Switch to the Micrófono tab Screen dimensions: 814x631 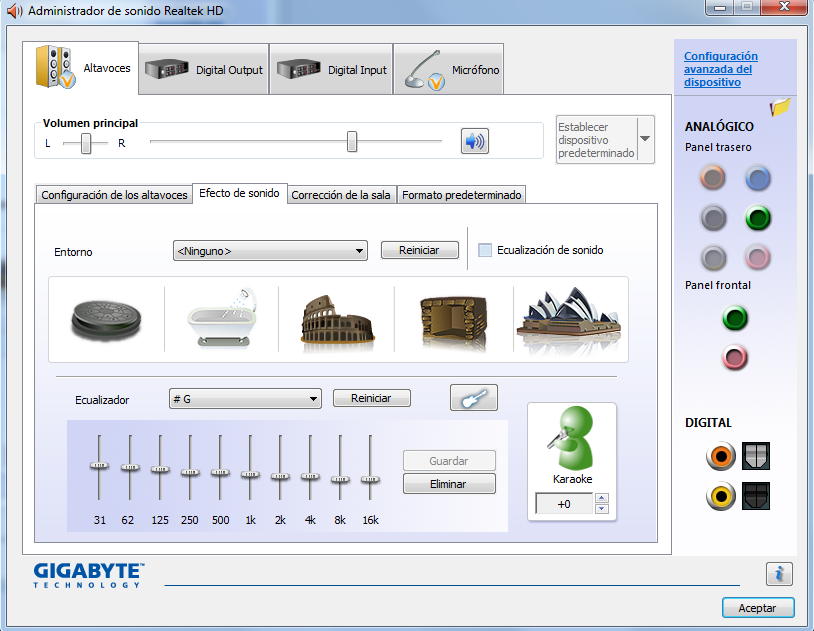449,70
